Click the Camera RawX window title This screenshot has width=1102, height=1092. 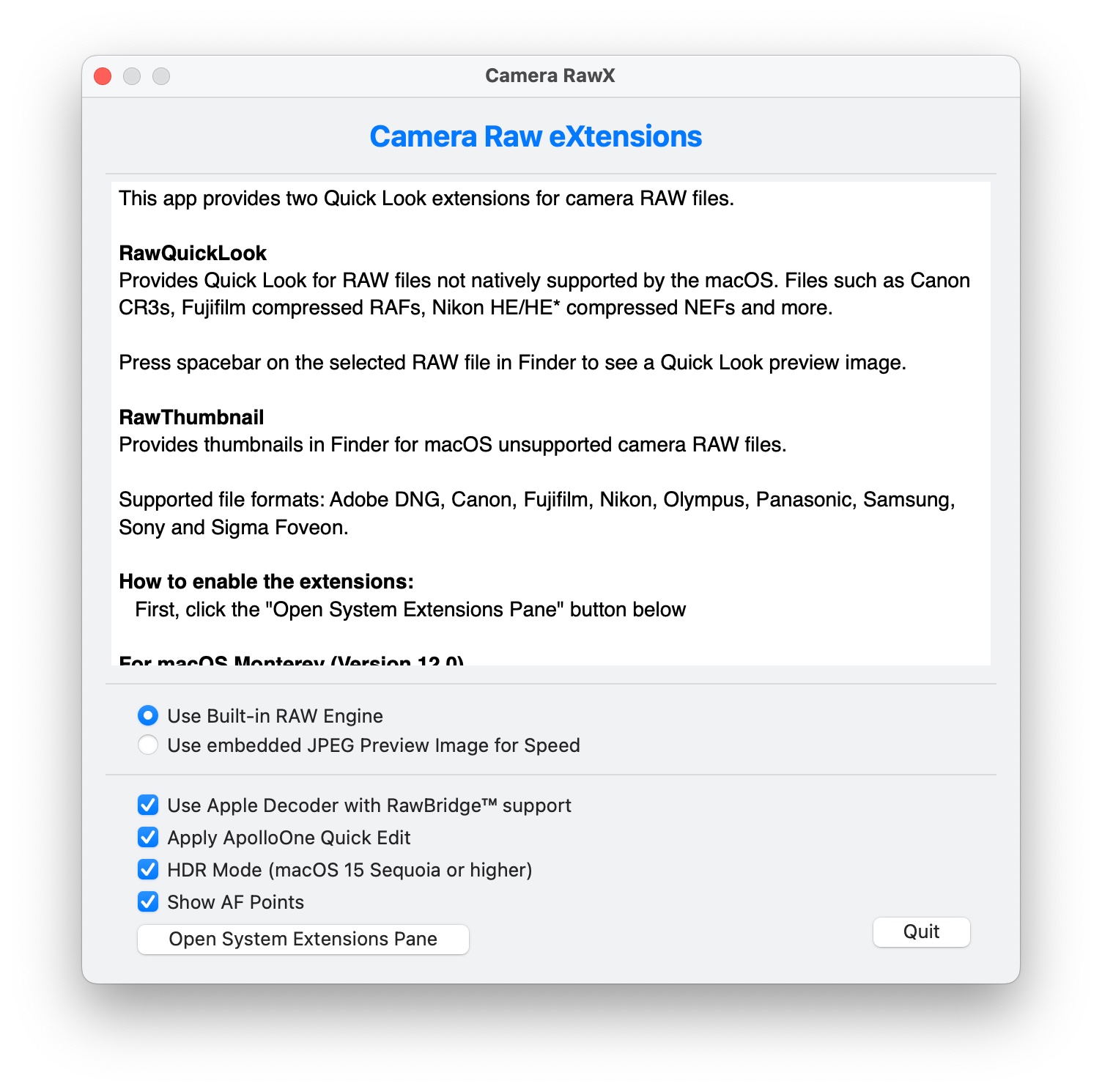(x=550, y=75)
